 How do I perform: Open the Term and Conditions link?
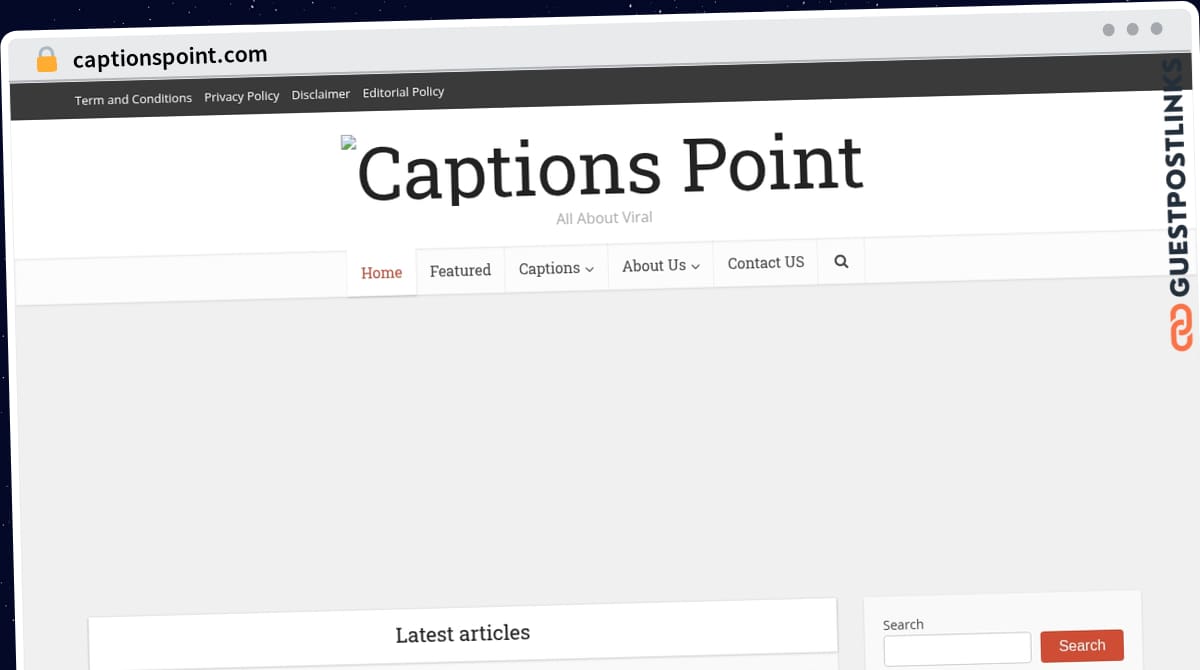(133, 99)
